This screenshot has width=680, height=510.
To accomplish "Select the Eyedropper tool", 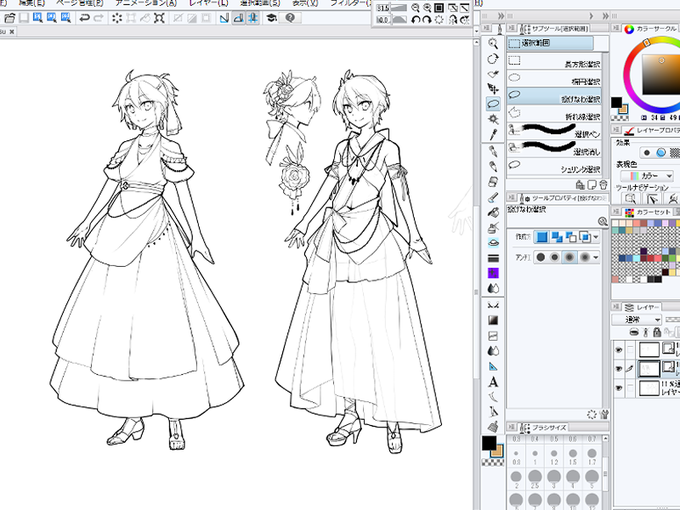I will point(493,134).
